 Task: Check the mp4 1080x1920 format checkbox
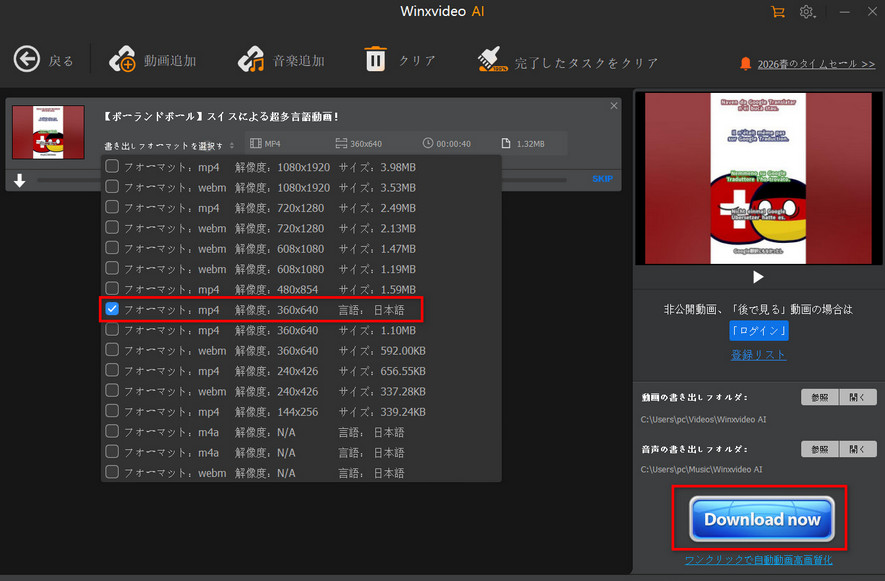pos(112,167)
